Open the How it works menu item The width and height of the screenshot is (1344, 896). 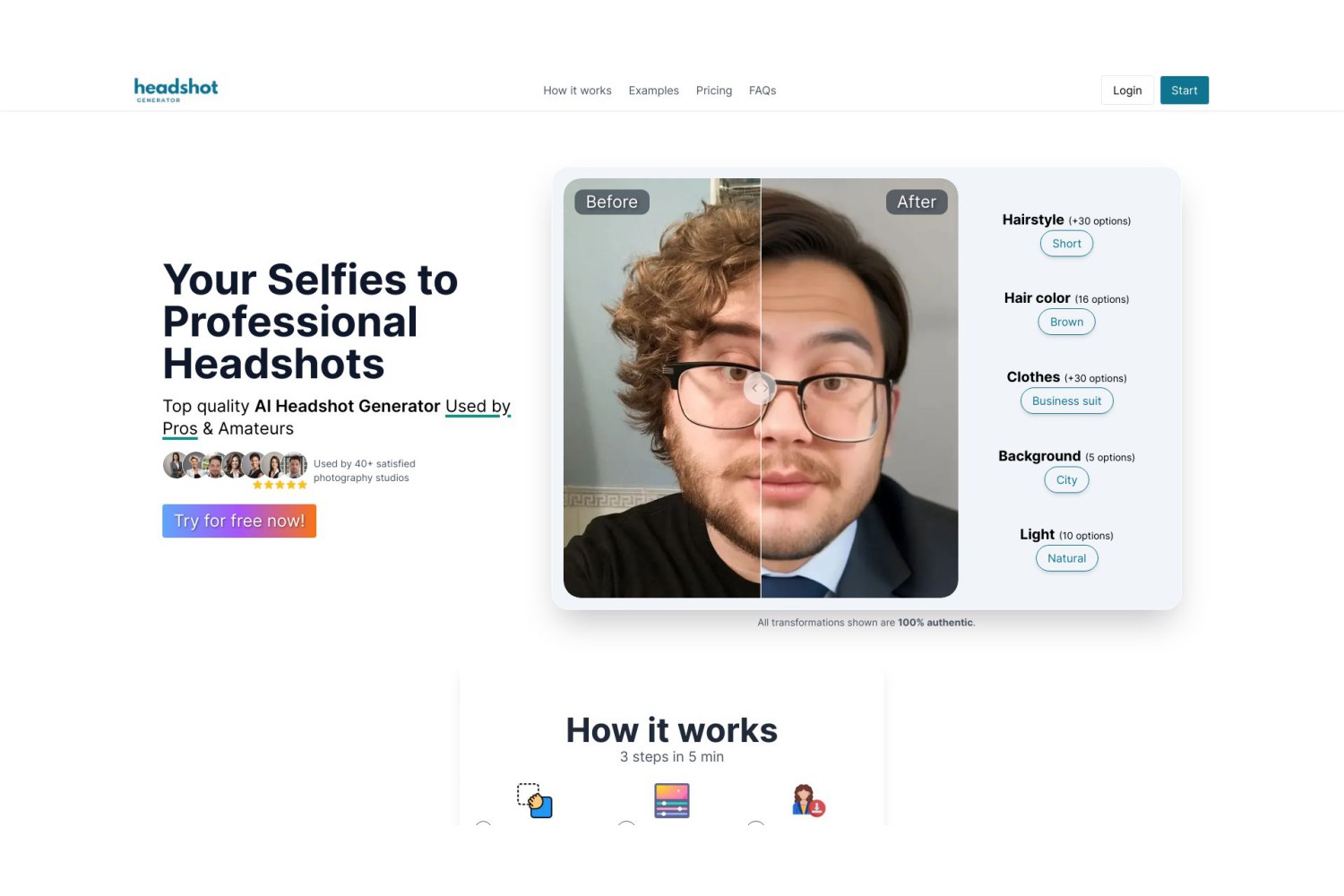coord(577,90)
